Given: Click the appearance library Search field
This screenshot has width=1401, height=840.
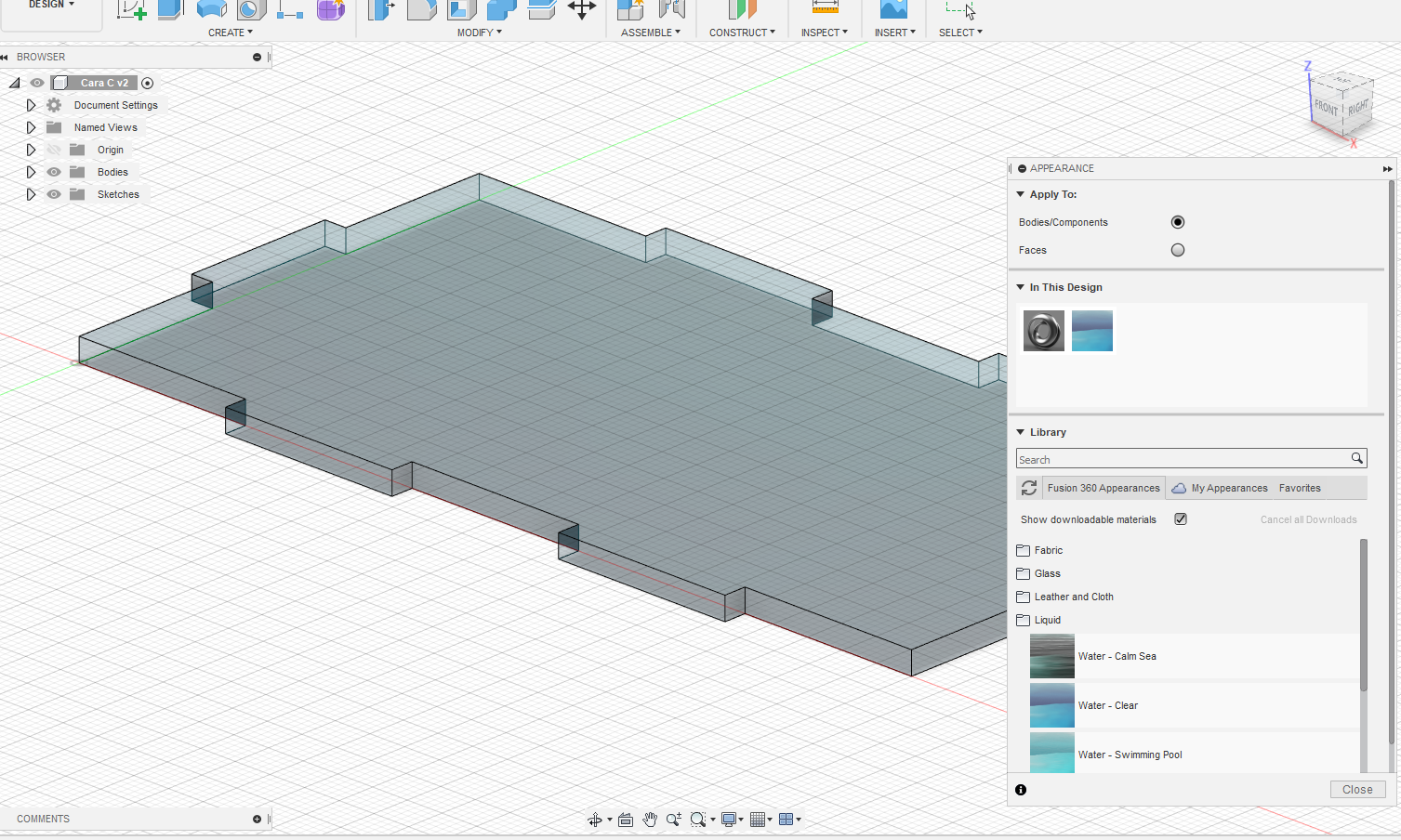Looking at the screenshot, I should pos(1183,459).
